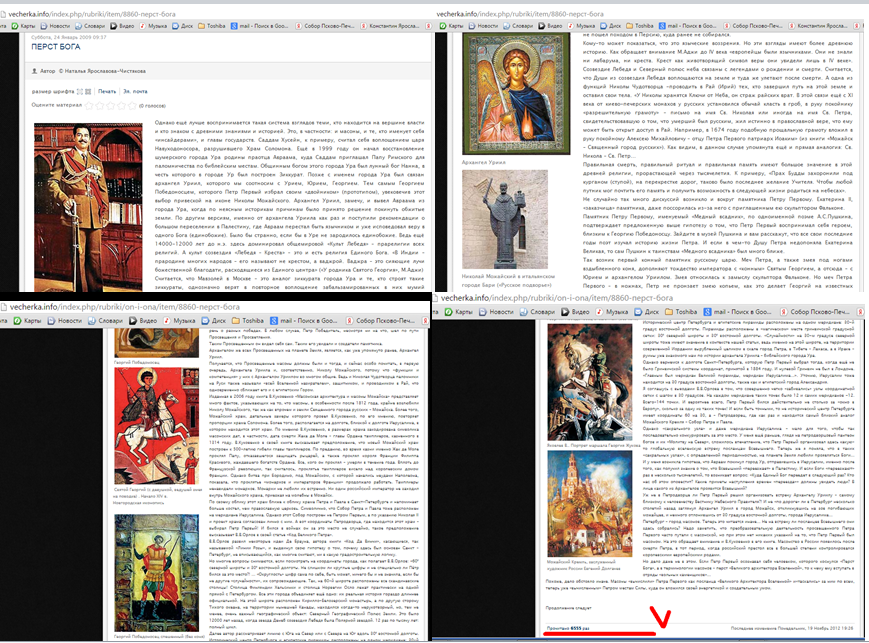Open the Карты bookmark in the bottom-right window
Viewport: 869px width, 643px height.
point(457,312)
